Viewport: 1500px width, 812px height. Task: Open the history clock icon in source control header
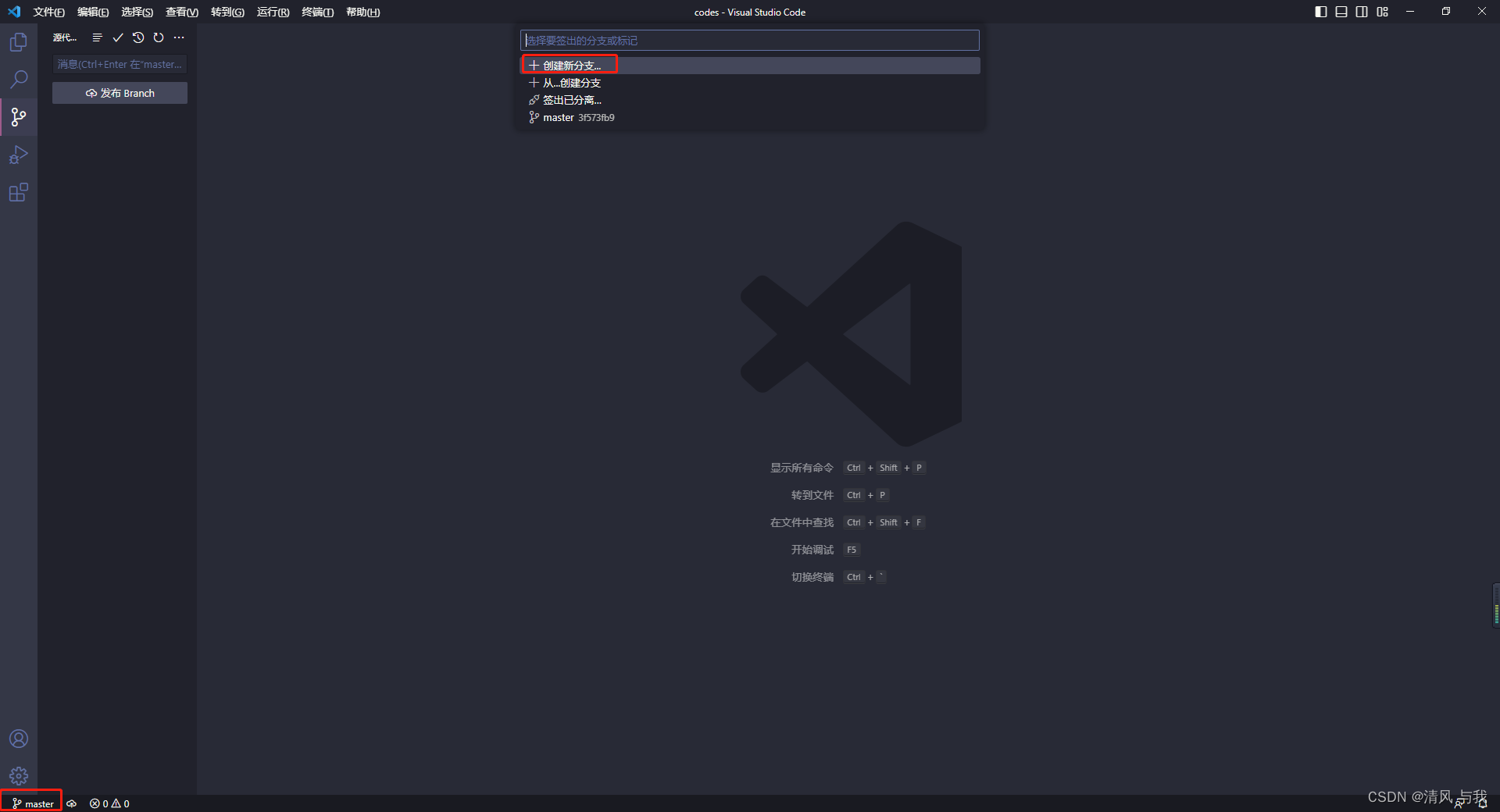coord(138,37)
